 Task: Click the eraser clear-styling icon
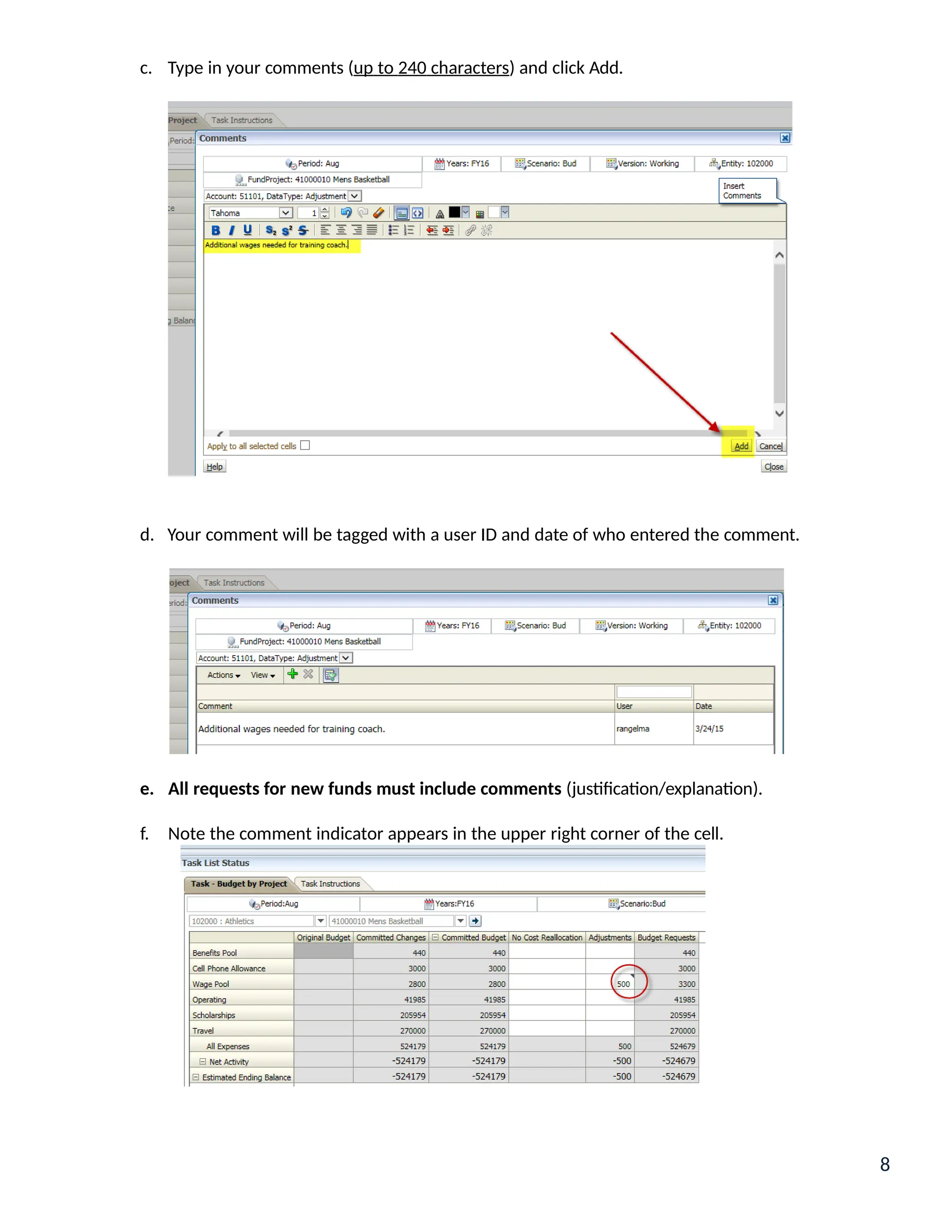tap(378, 212)
